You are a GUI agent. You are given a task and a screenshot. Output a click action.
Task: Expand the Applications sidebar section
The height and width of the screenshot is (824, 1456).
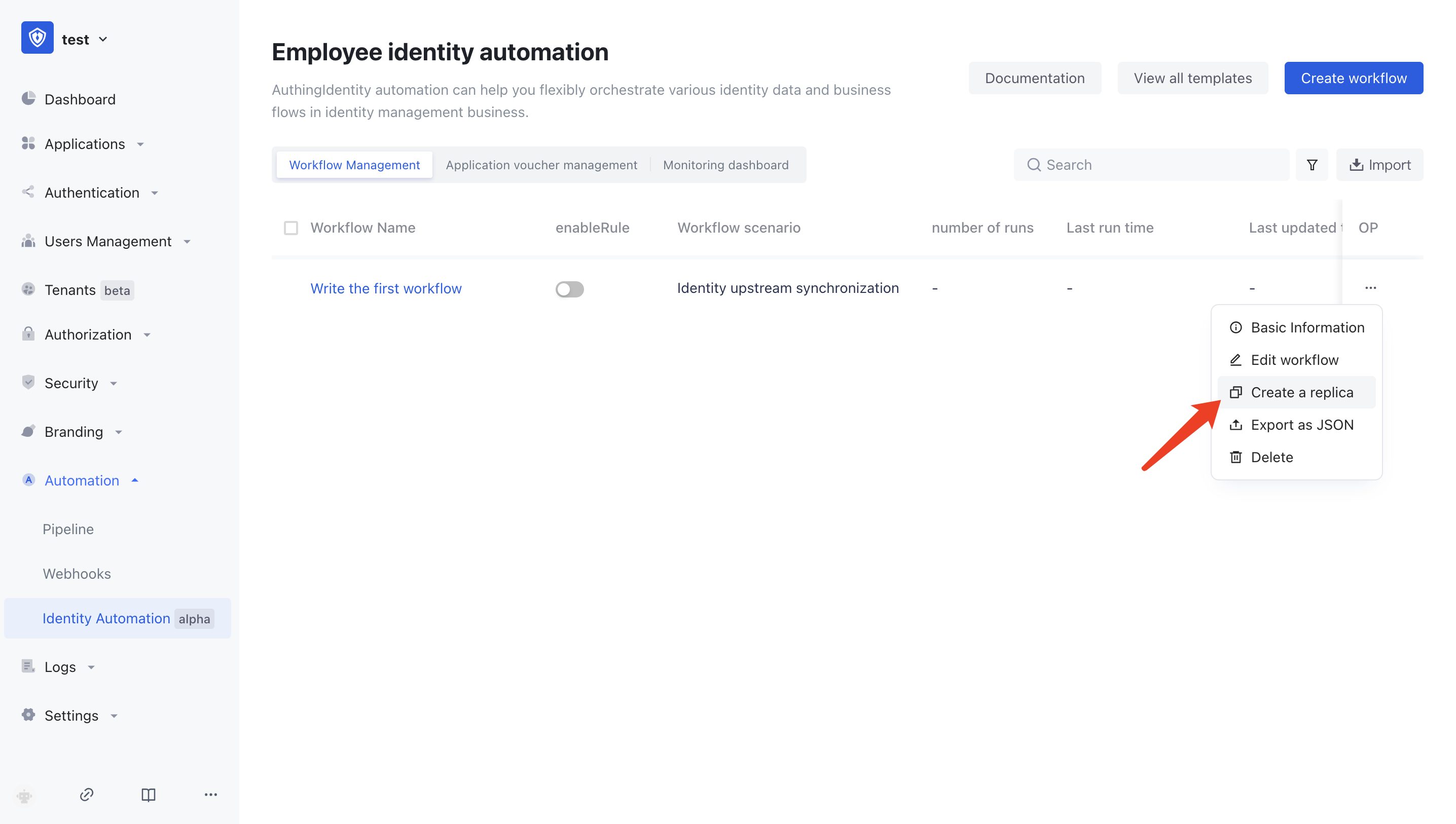click(x=85, y=144)
